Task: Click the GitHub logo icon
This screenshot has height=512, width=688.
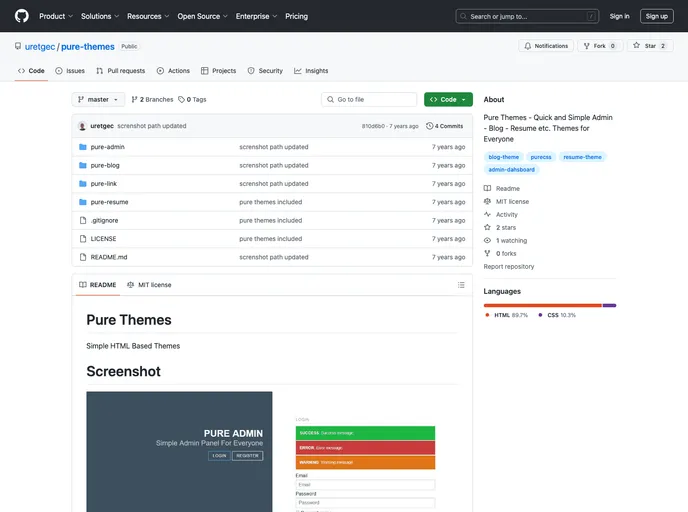Action: point(22,16)
